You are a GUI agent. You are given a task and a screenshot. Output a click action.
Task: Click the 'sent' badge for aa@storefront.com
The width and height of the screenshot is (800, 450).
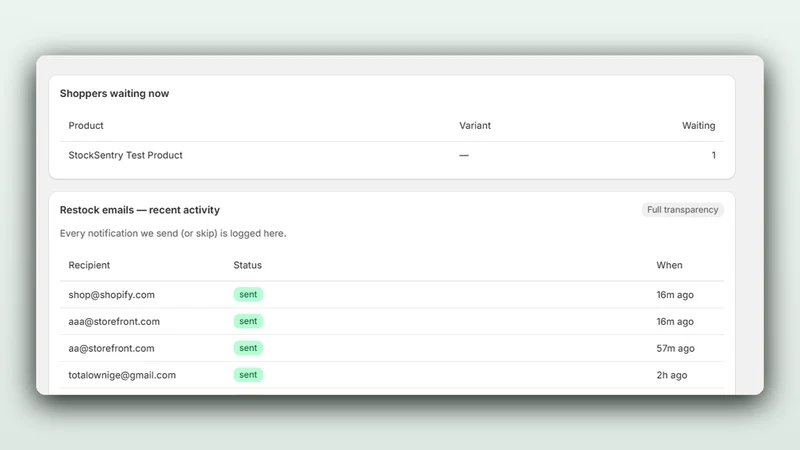(248, 348)
